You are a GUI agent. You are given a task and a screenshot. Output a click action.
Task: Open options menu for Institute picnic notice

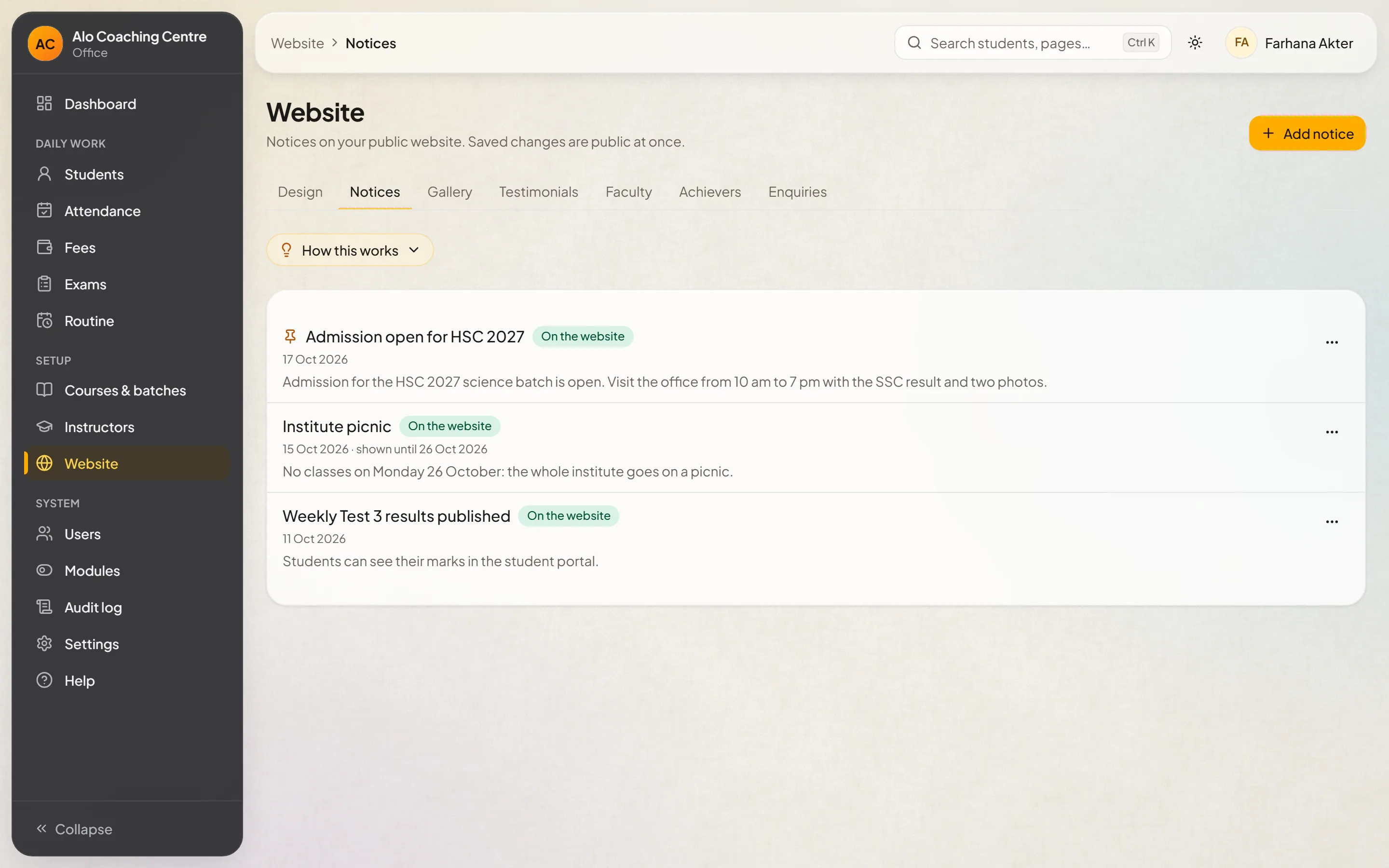[x=1332, y=432]
